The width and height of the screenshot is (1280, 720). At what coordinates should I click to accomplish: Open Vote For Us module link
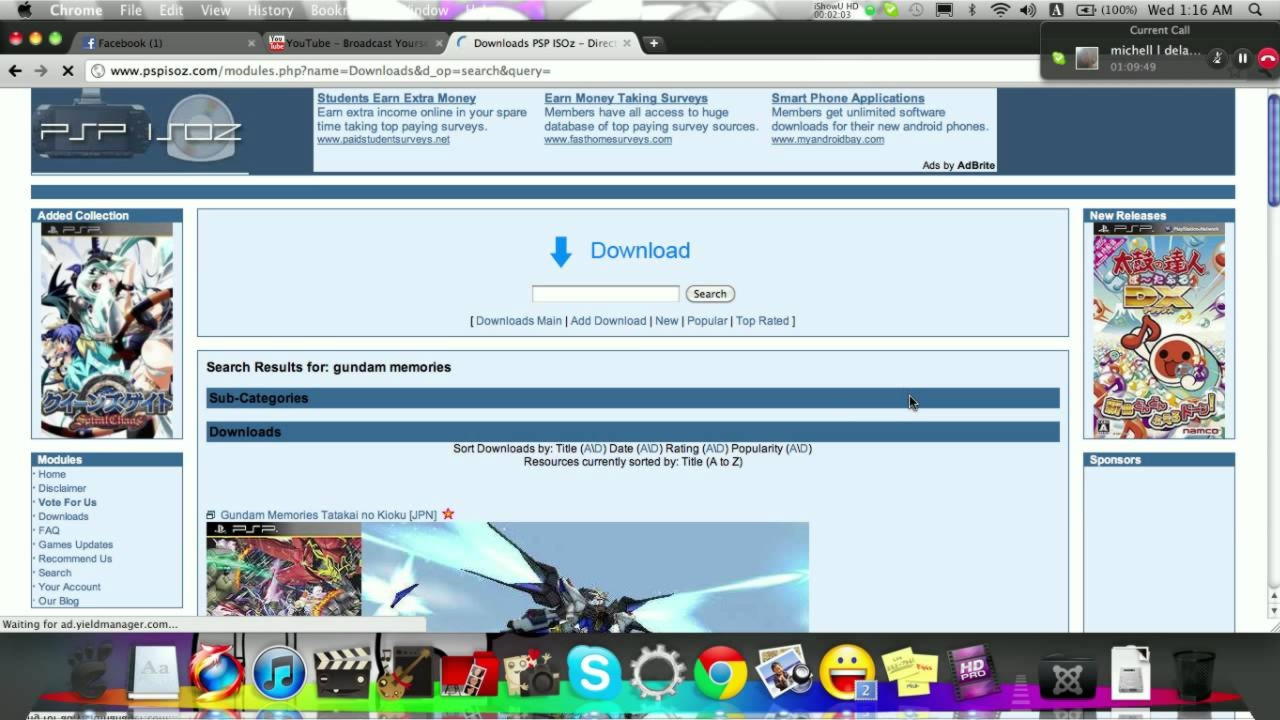67,502
